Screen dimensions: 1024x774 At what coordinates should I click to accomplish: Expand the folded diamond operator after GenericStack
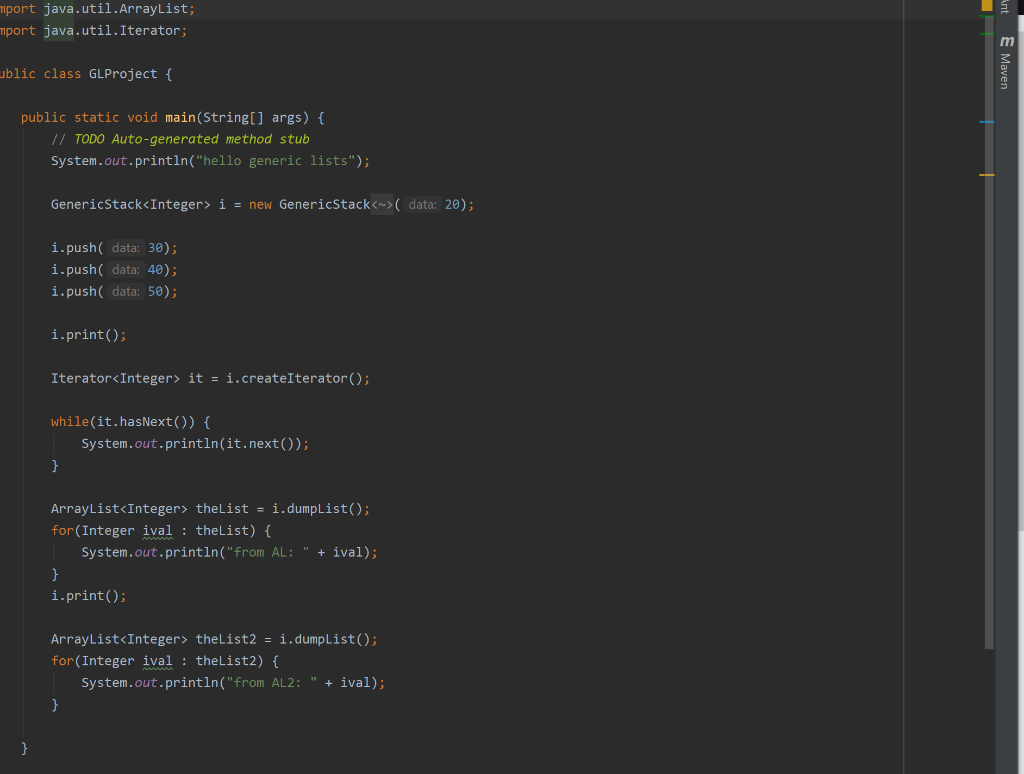tap(383, 204)
